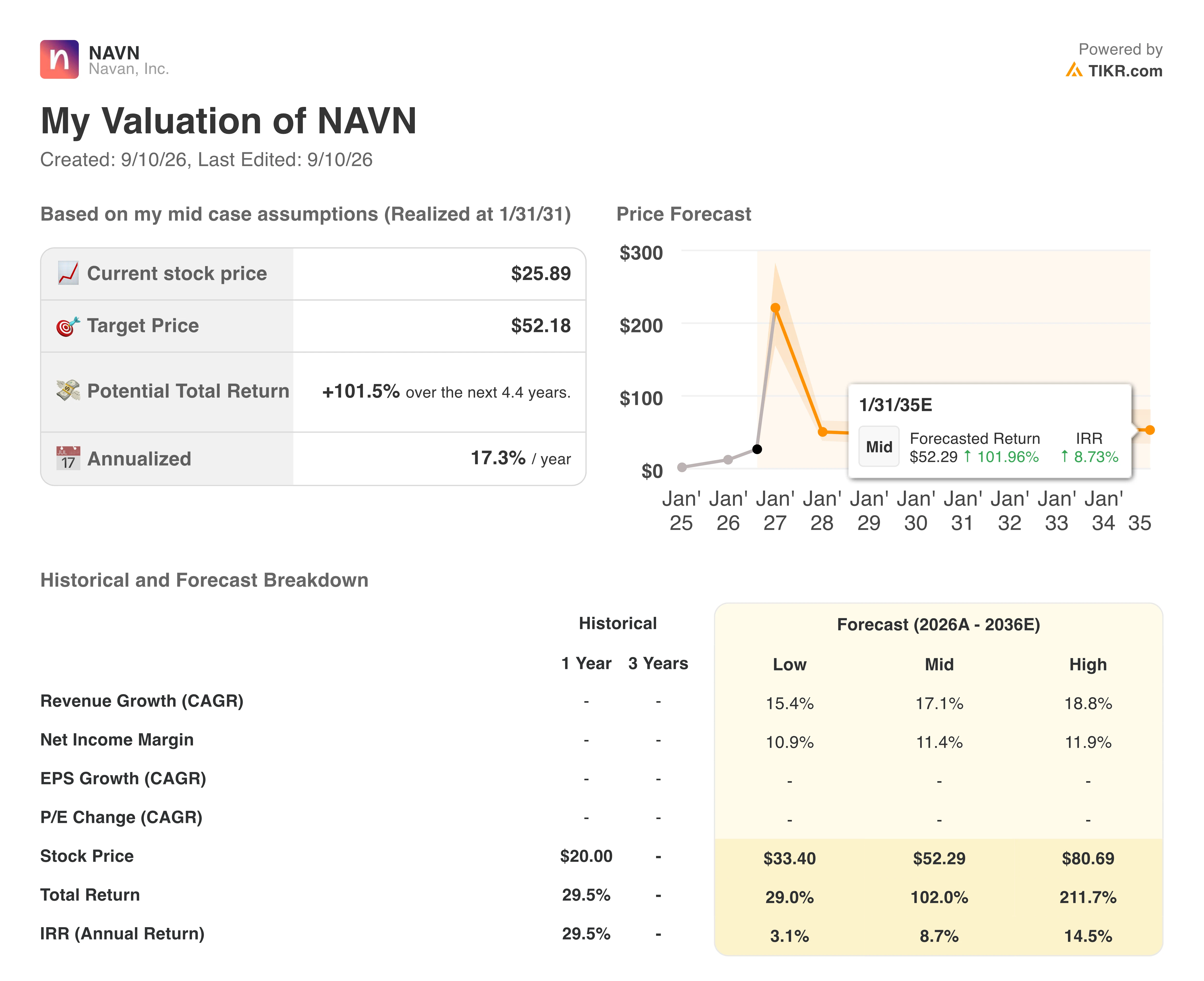Click the Historical and Forecast Breakdown heading
This screenshot has height=981, width=1204.
[204, 580]
